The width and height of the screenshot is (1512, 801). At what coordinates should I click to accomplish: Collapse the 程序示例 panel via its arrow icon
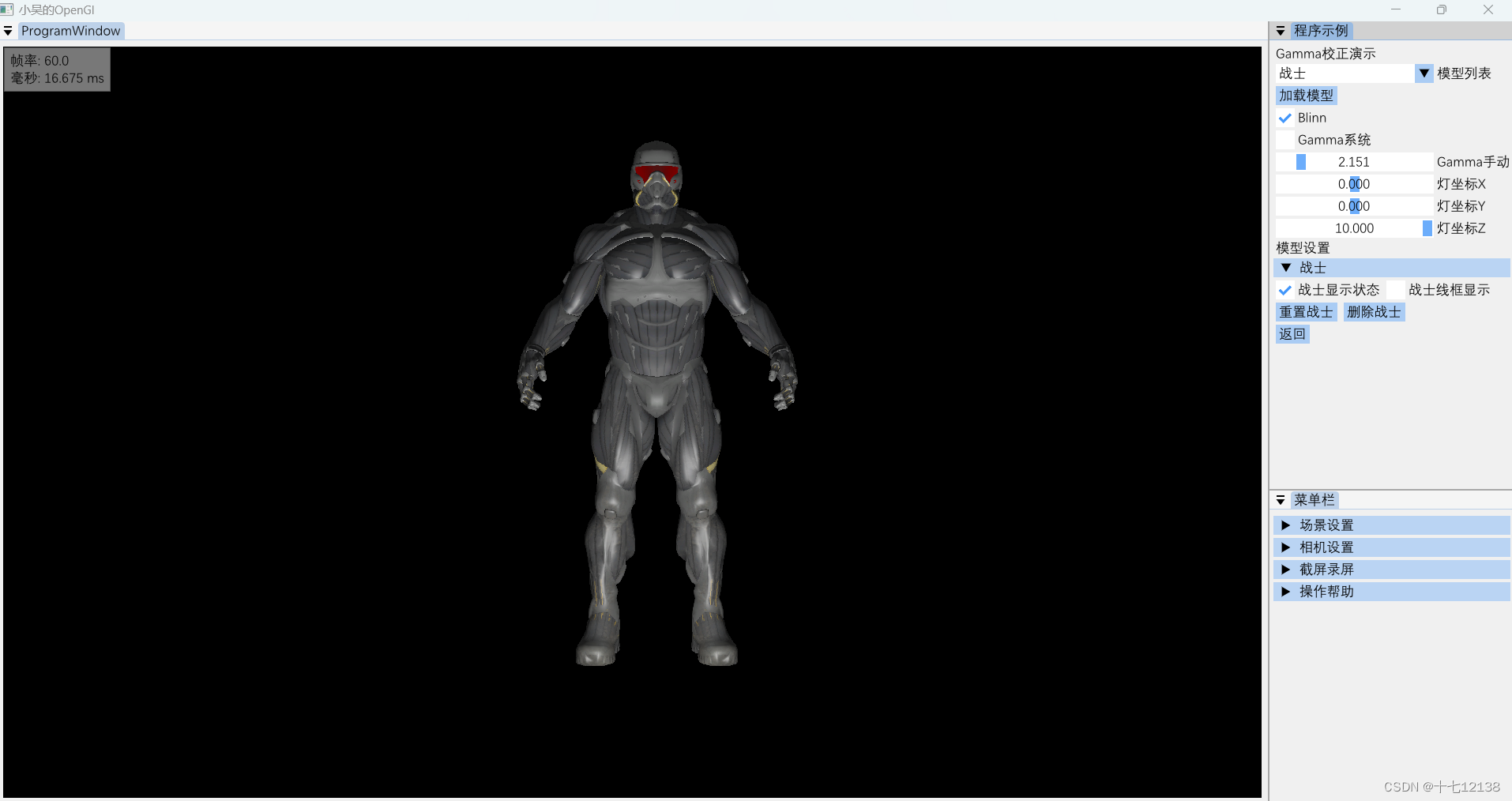point(1280,31)
